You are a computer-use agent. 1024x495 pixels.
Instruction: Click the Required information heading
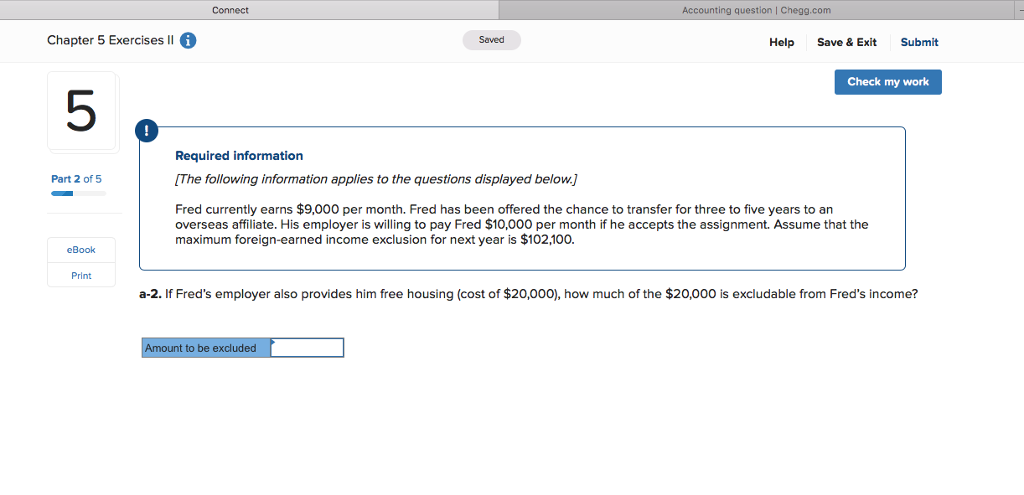(x=239, y=156)
